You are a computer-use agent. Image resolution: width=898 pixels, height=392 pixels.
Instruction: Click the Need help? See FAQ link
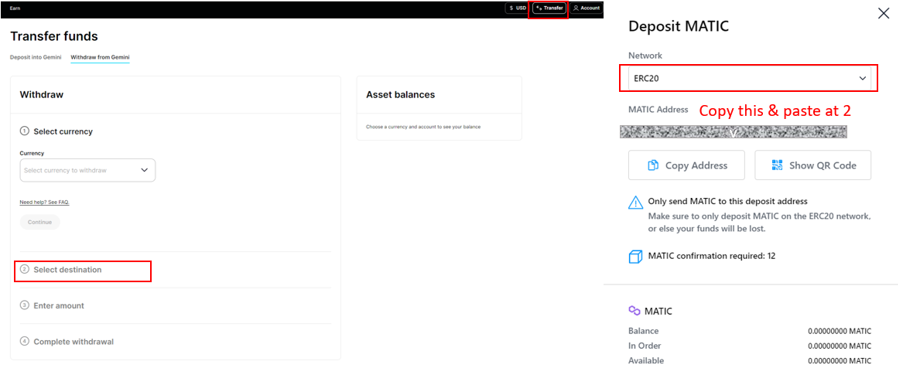(x=44, y=202)
